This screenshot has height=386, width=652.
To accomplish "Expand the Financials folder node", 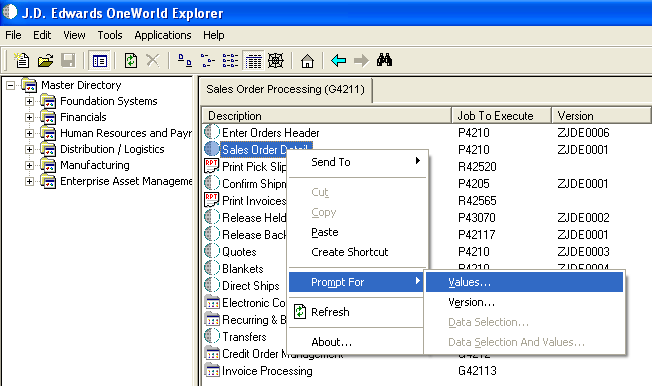I will (29, 117).
